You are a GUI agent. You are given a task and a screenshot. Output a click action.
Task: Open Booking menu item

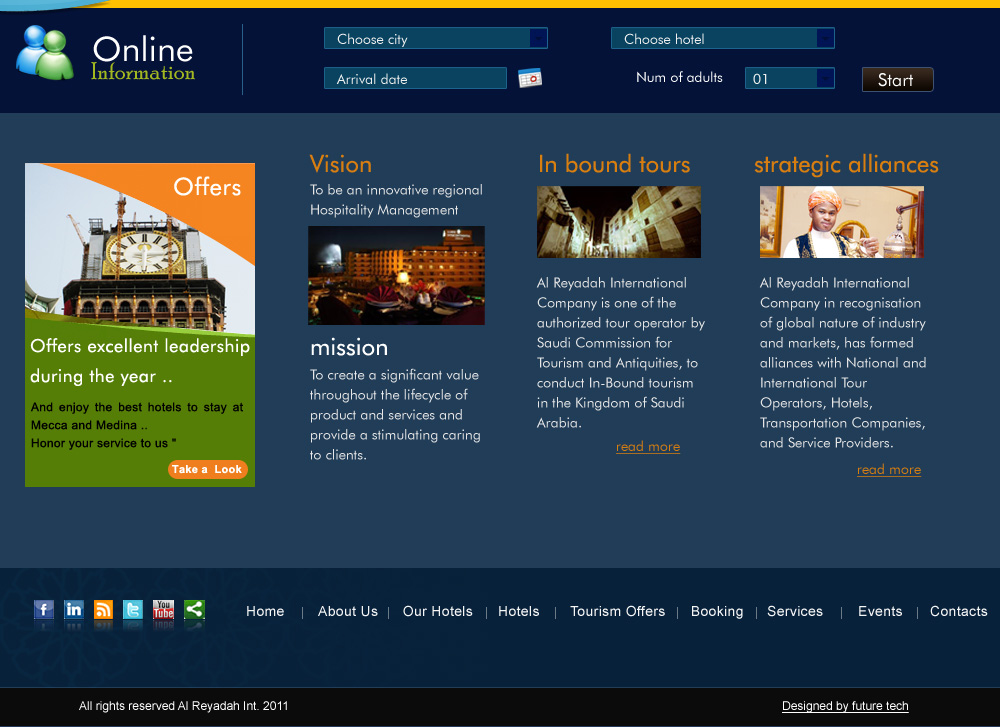pos(717,611)
